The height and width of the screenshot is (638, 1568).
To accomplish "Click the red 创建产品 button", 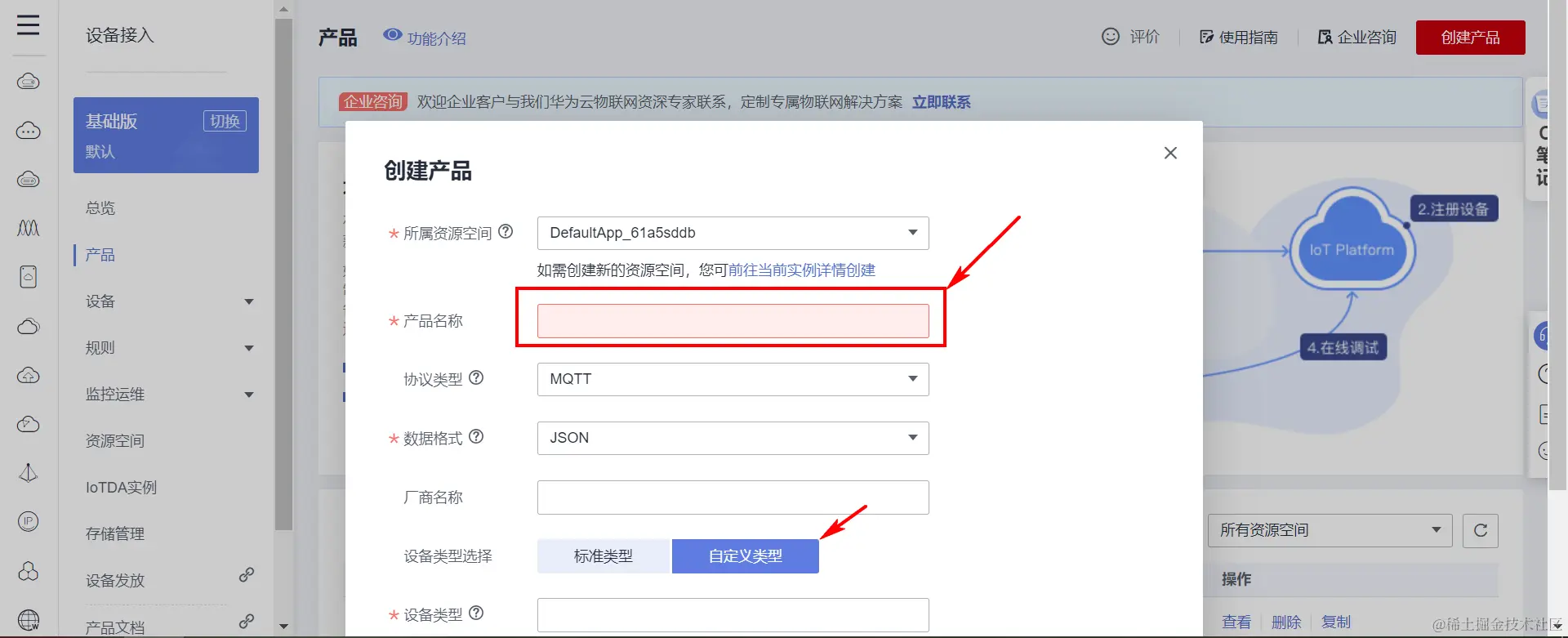I will [1470, 38].
